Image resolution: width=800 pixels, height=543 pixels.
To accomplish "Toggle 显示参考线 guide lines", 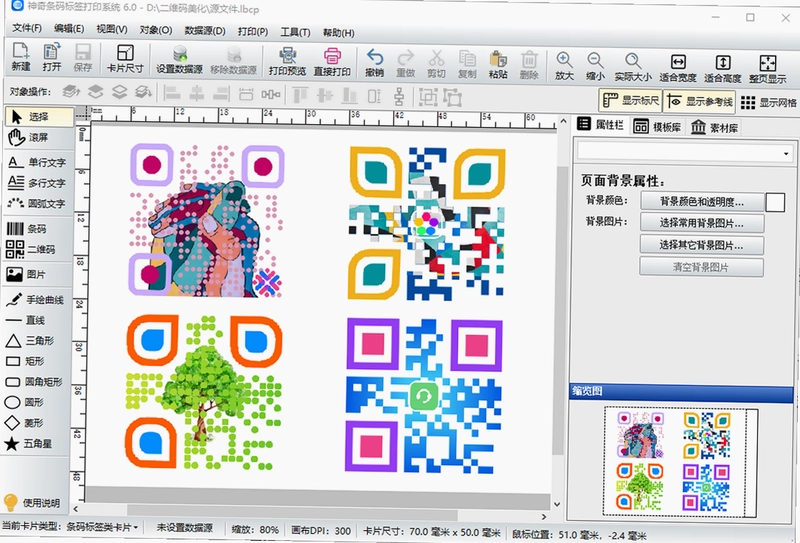I will click(699, 102).
